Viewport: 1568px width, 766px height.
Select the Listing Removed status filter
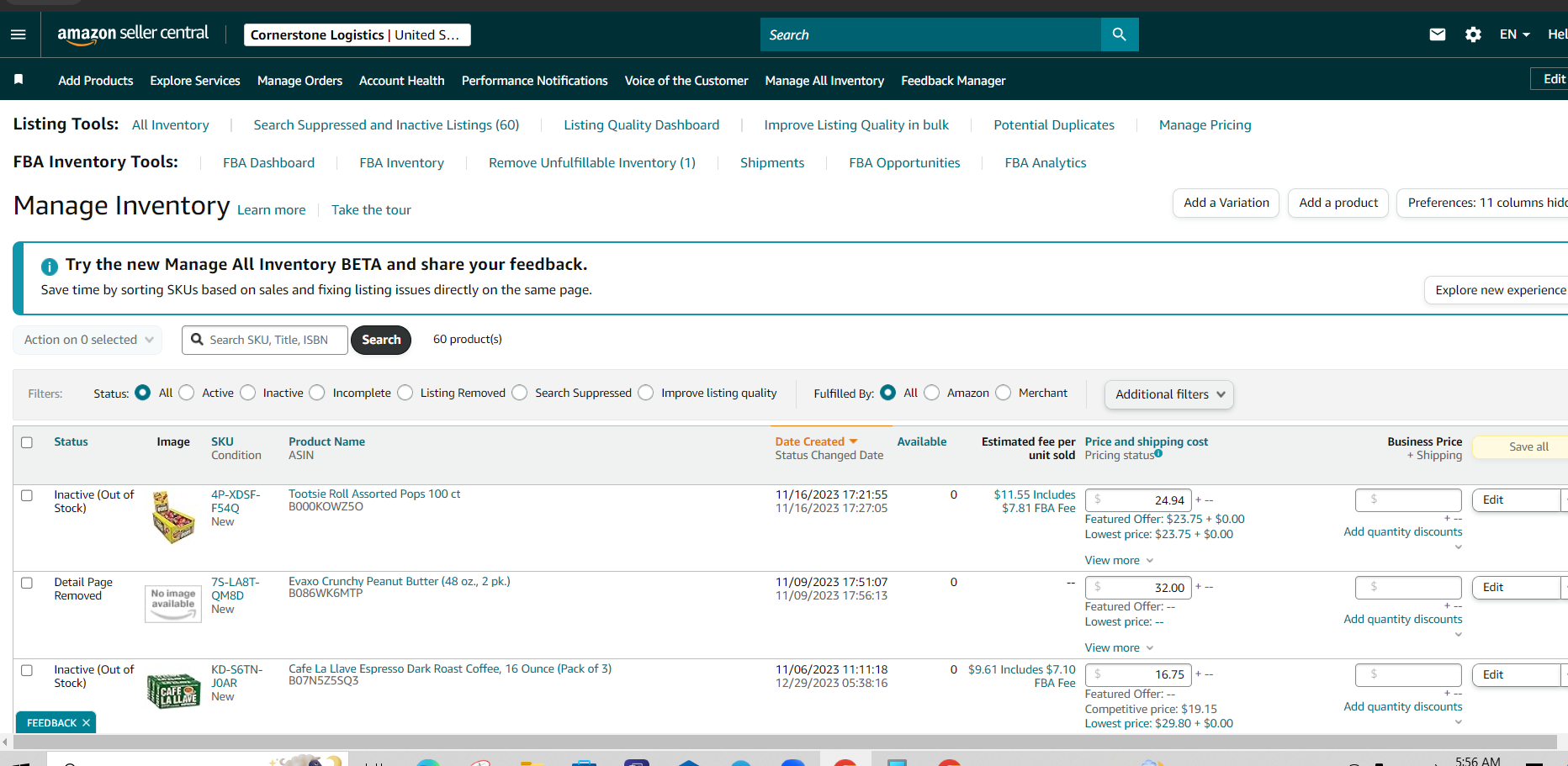tap(405, 393)
